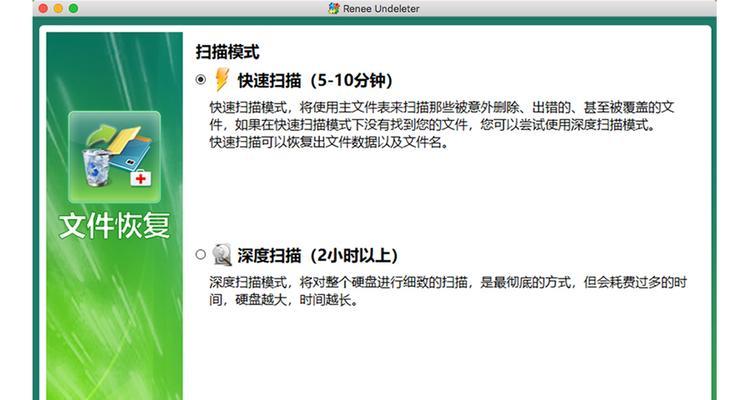Click the lightning bolt quick scan icon
The height and width of the screenshot is (400, 750).
(x=222, y=79)
